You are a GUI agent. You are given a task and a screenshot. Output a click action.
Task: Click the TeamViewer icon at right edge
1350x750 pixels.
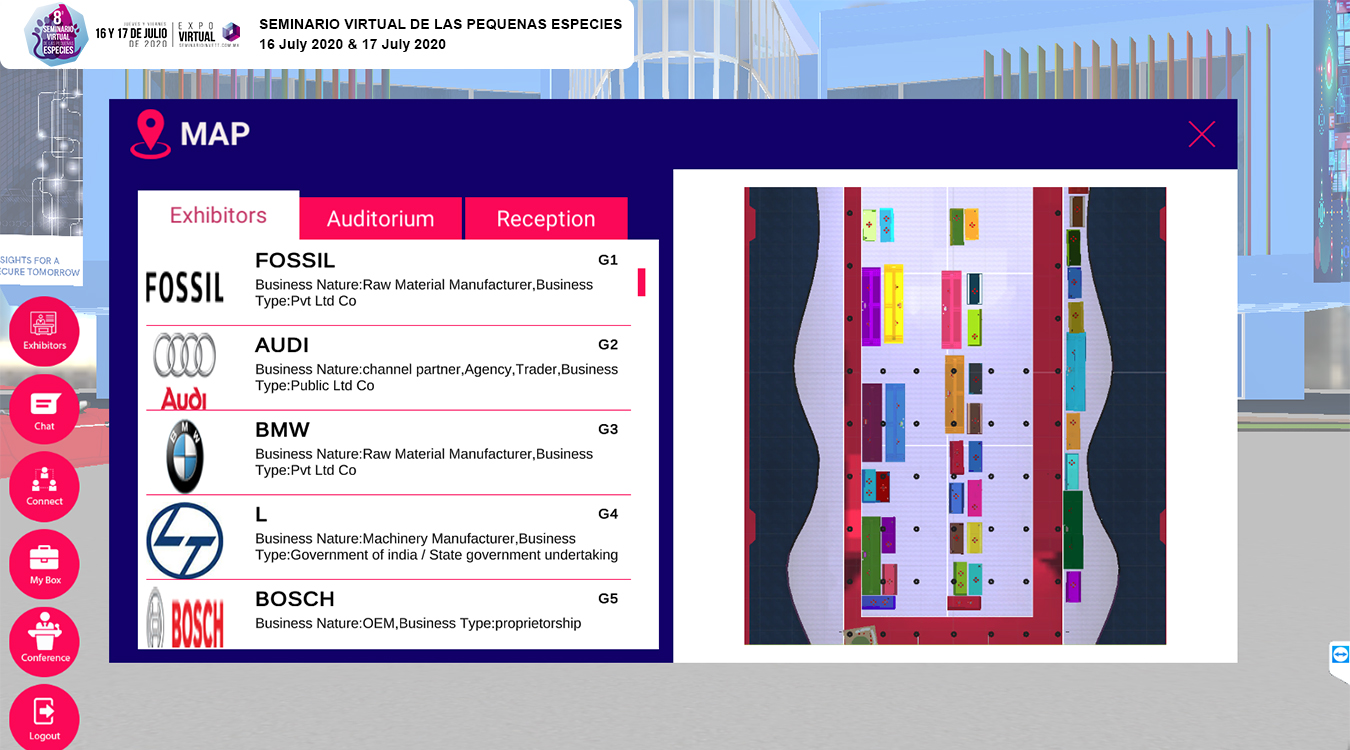click(x=1340, y=654)
